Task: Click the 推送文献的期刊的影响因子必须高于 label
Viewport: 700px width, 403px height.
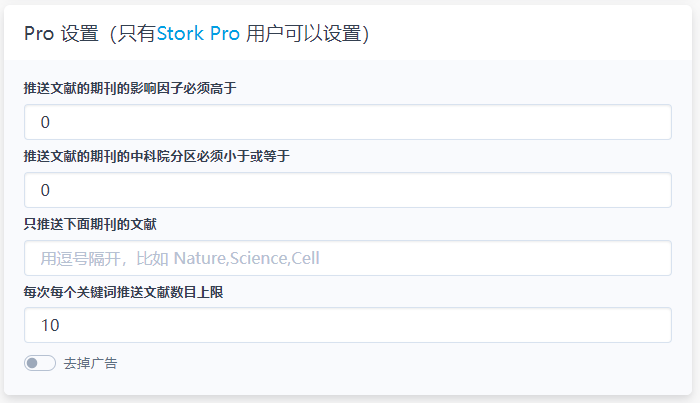Action: [x=130, y=88]
